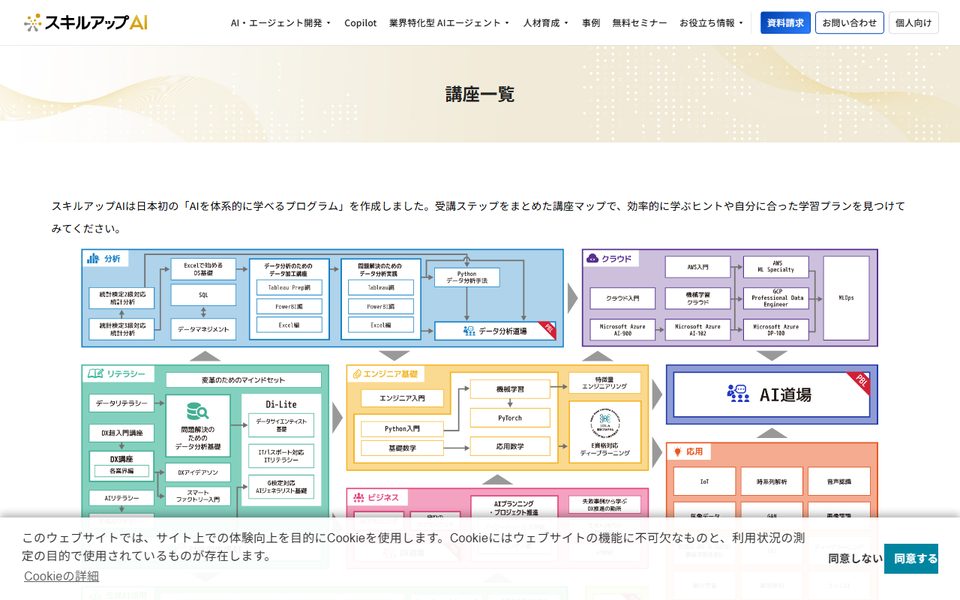Image resolution: width=960 pixels, height=600 pixels.
Task: Select the スマートファクトリー入門 box
Action: [198, 496]
